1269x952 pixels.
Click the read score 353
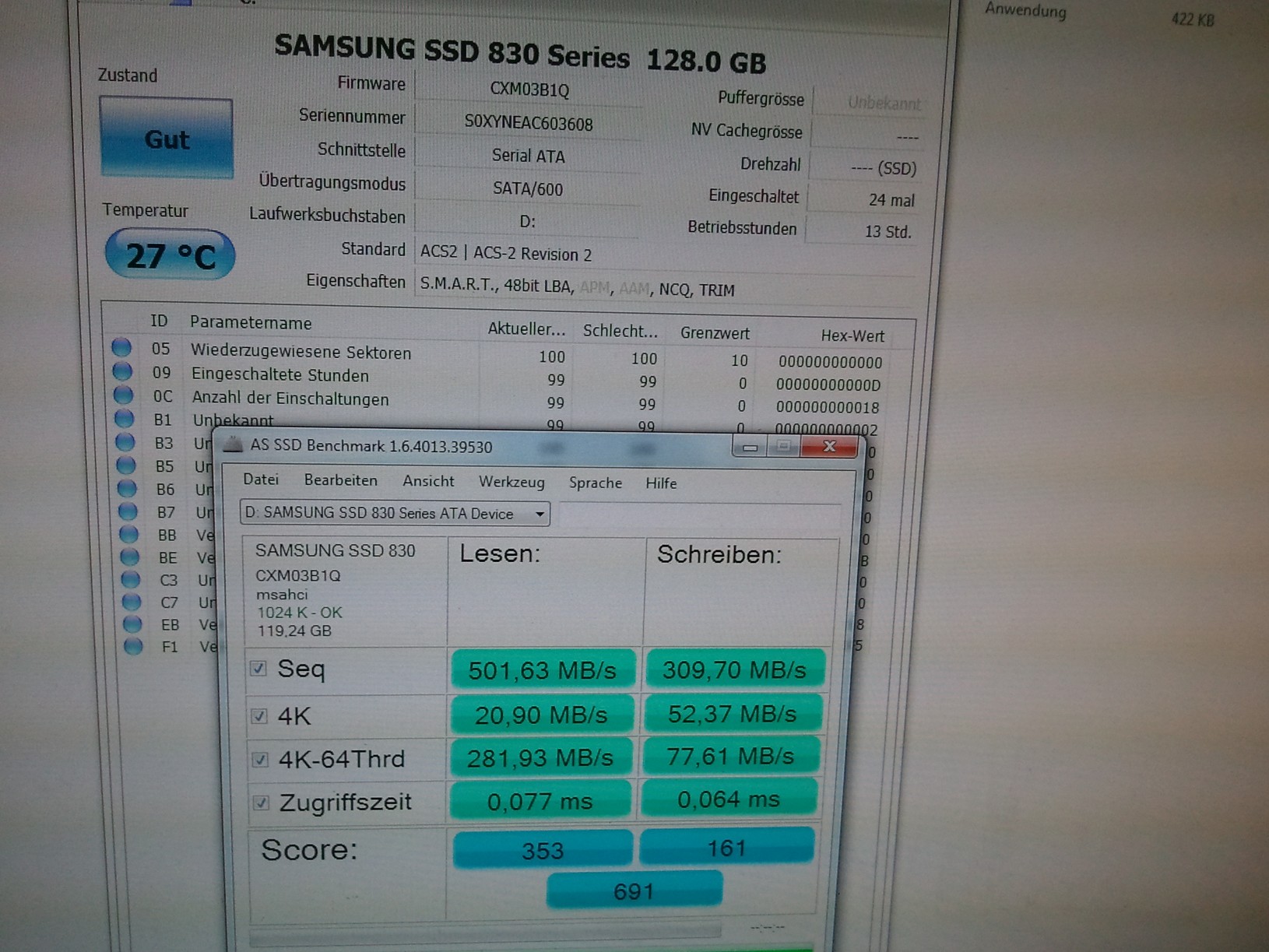click(x=543, y=849)
